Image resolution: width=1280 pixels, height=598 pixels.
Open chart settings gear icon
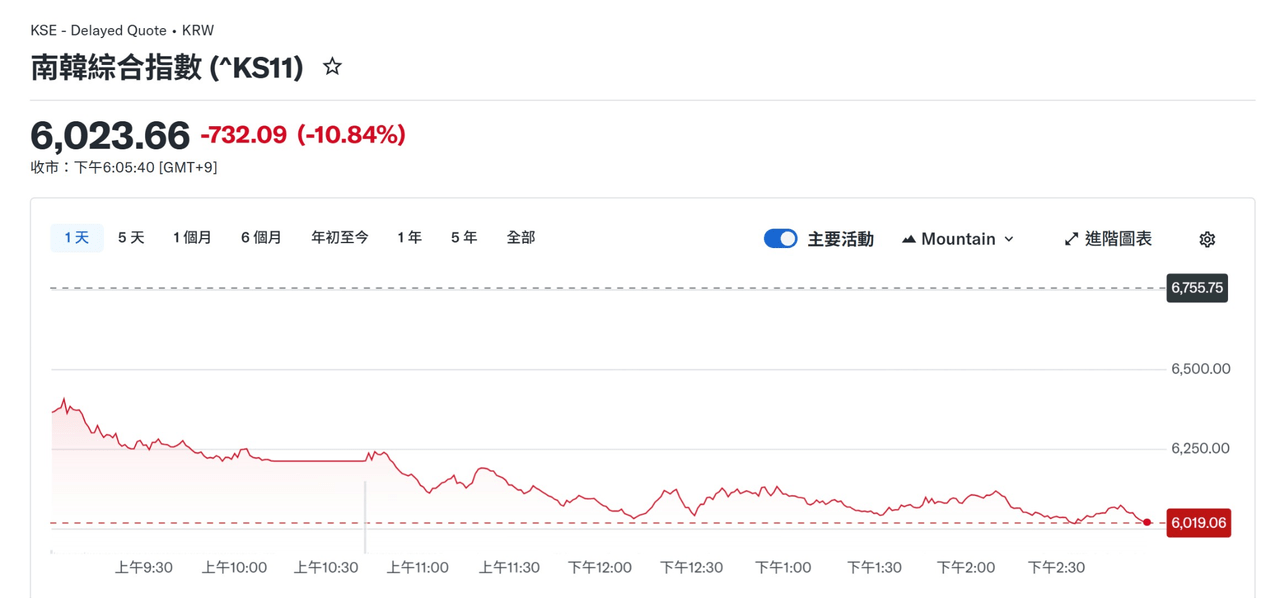1207,239
